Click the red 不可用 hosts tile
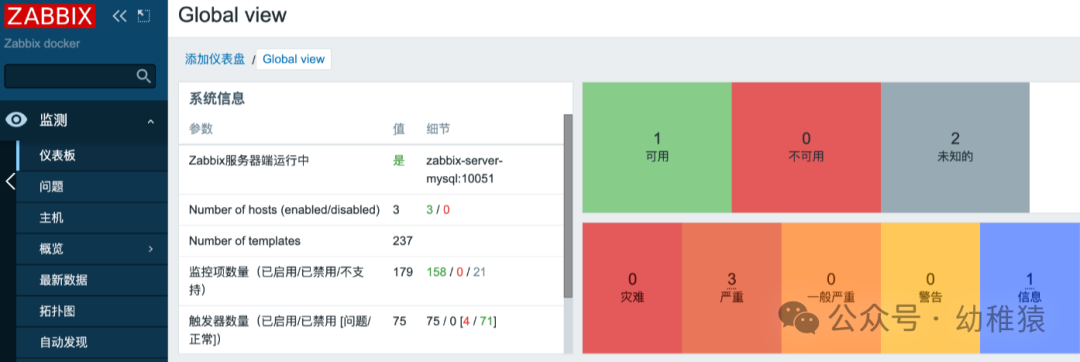The image size is (1080, 362). (x=806, y=147)
